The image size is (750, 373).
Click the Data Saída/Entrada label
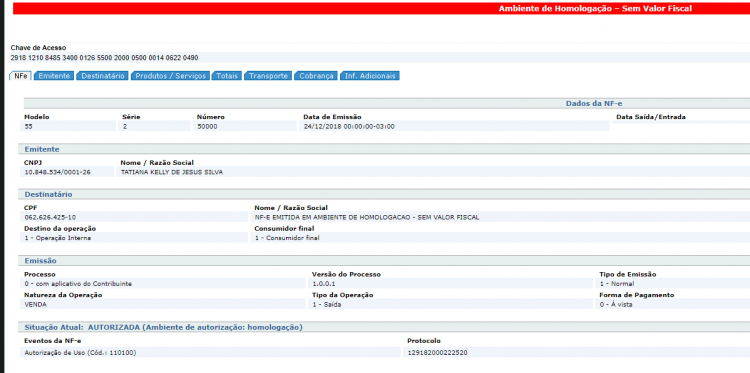click(651, 117)
